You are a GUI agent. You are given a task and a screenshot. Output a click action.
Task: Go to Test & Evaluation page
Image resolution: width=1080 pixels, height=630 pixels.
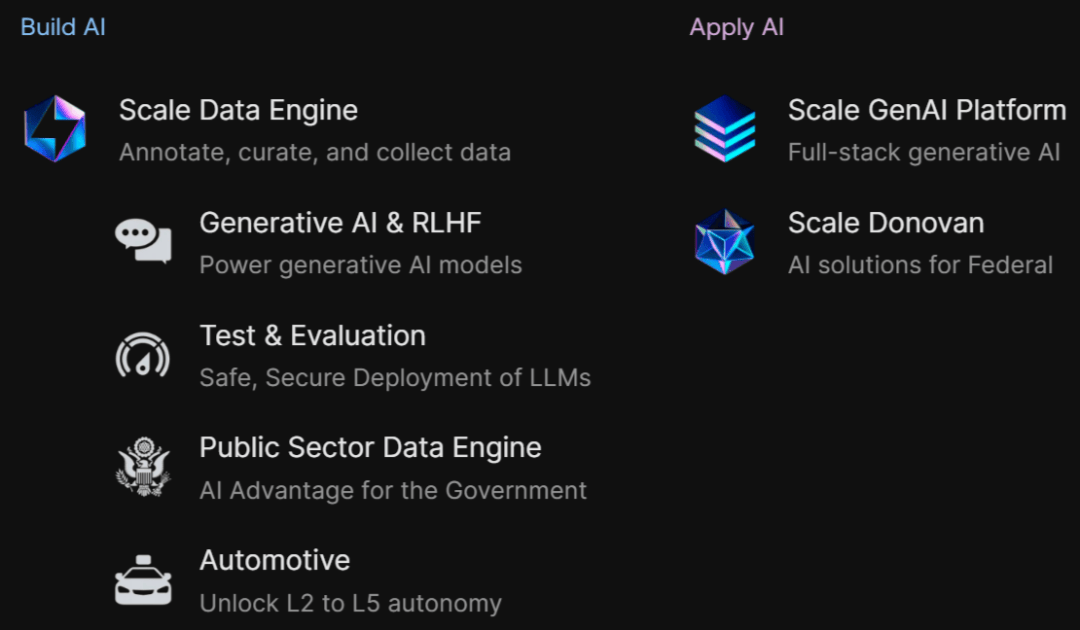pyautogui.click(x=312, y=335)
